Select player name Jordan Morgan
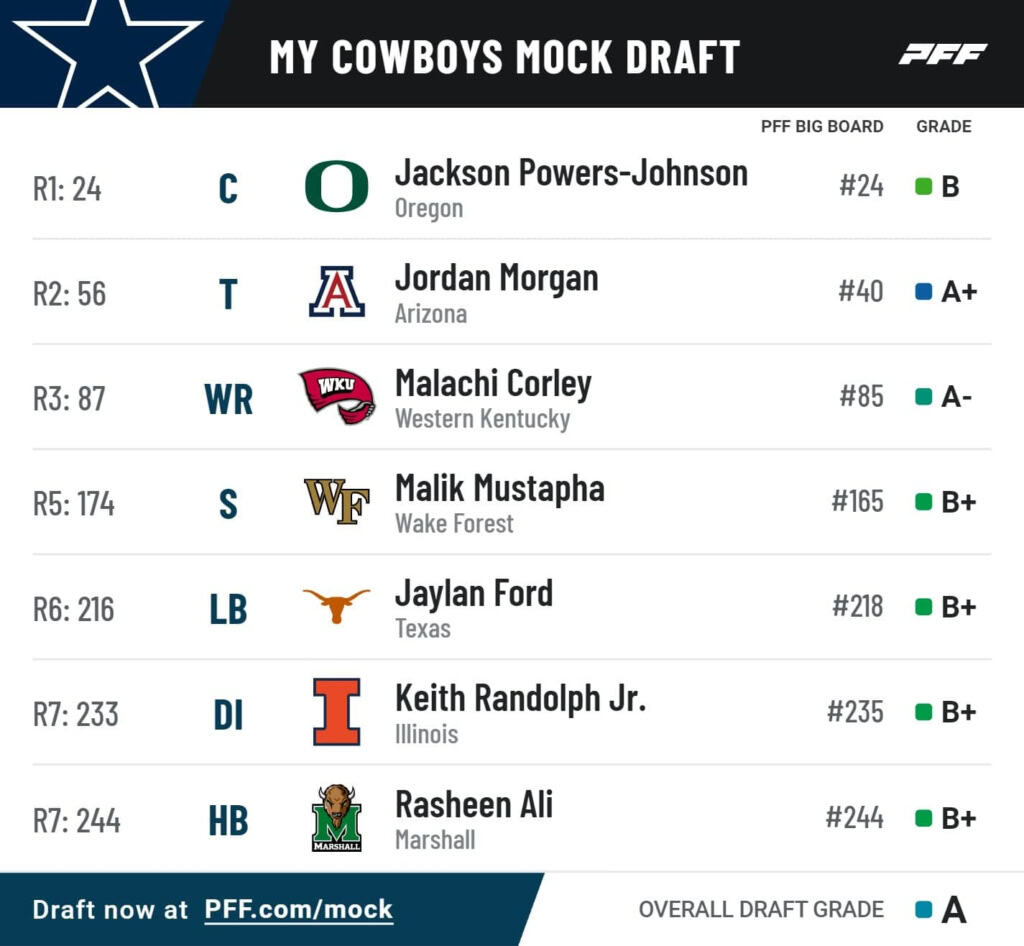The image size is (1024, 946). [x=496, y=278]
